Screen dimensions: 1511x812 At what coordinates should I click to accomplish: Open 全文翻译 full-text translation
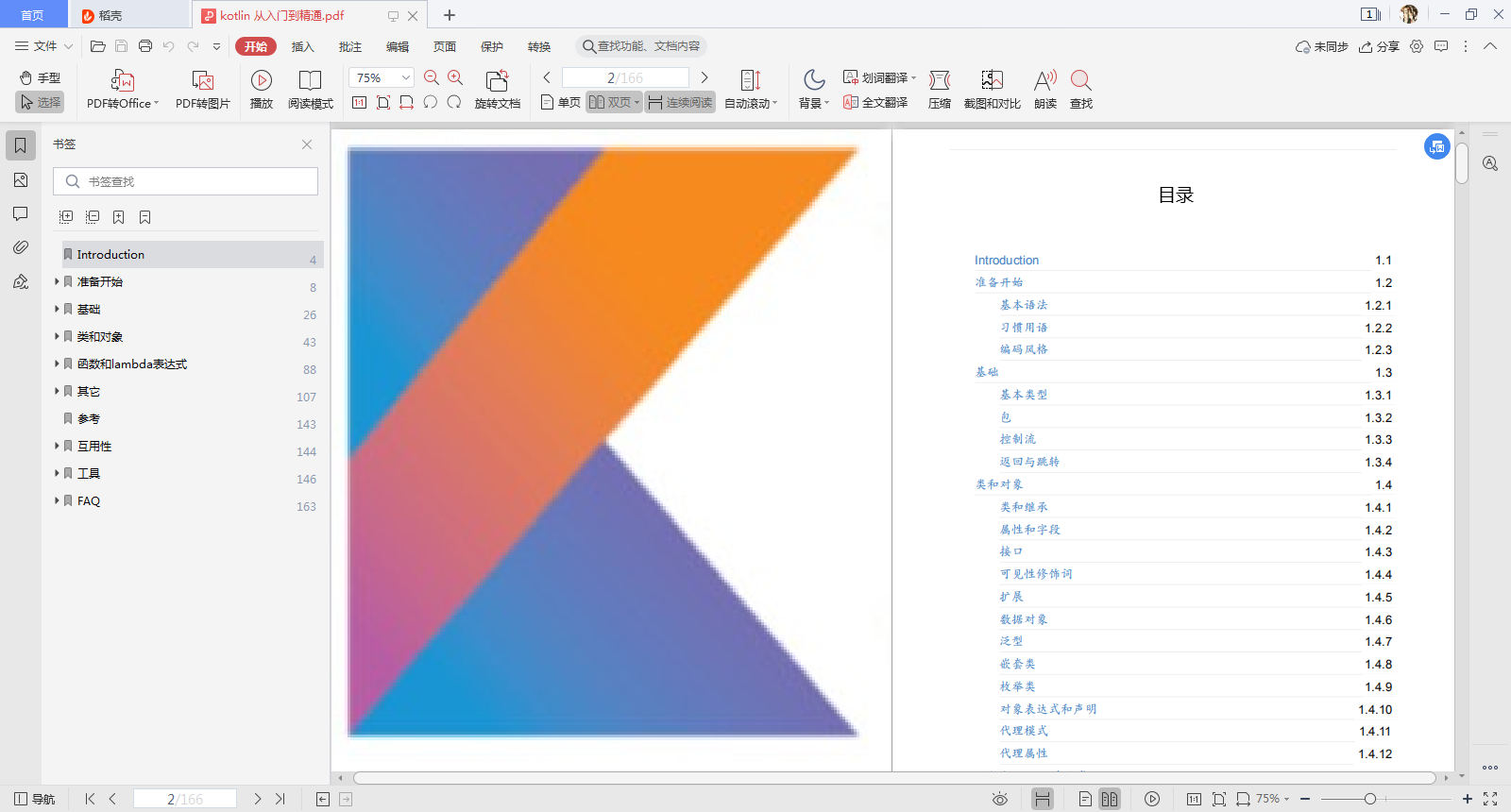pos(875,102)
